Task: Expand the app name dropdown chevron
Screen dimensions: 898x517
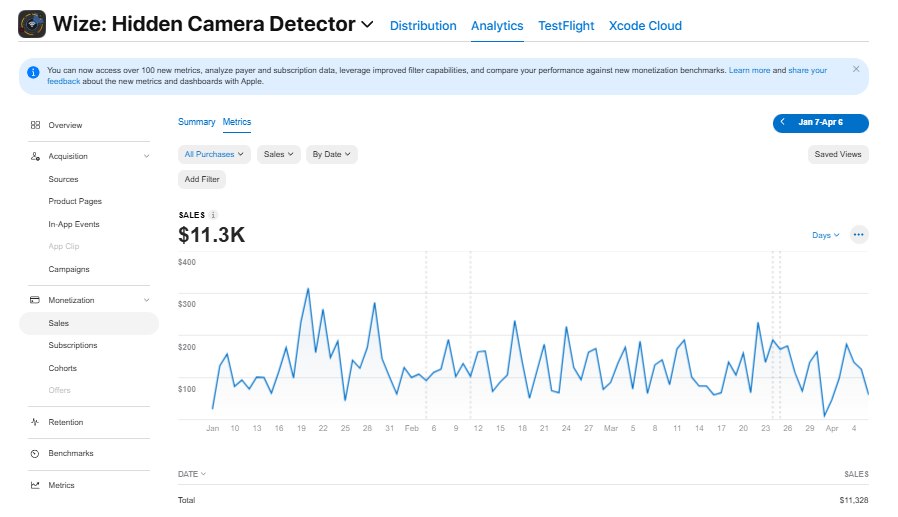Action: [367, 24]
